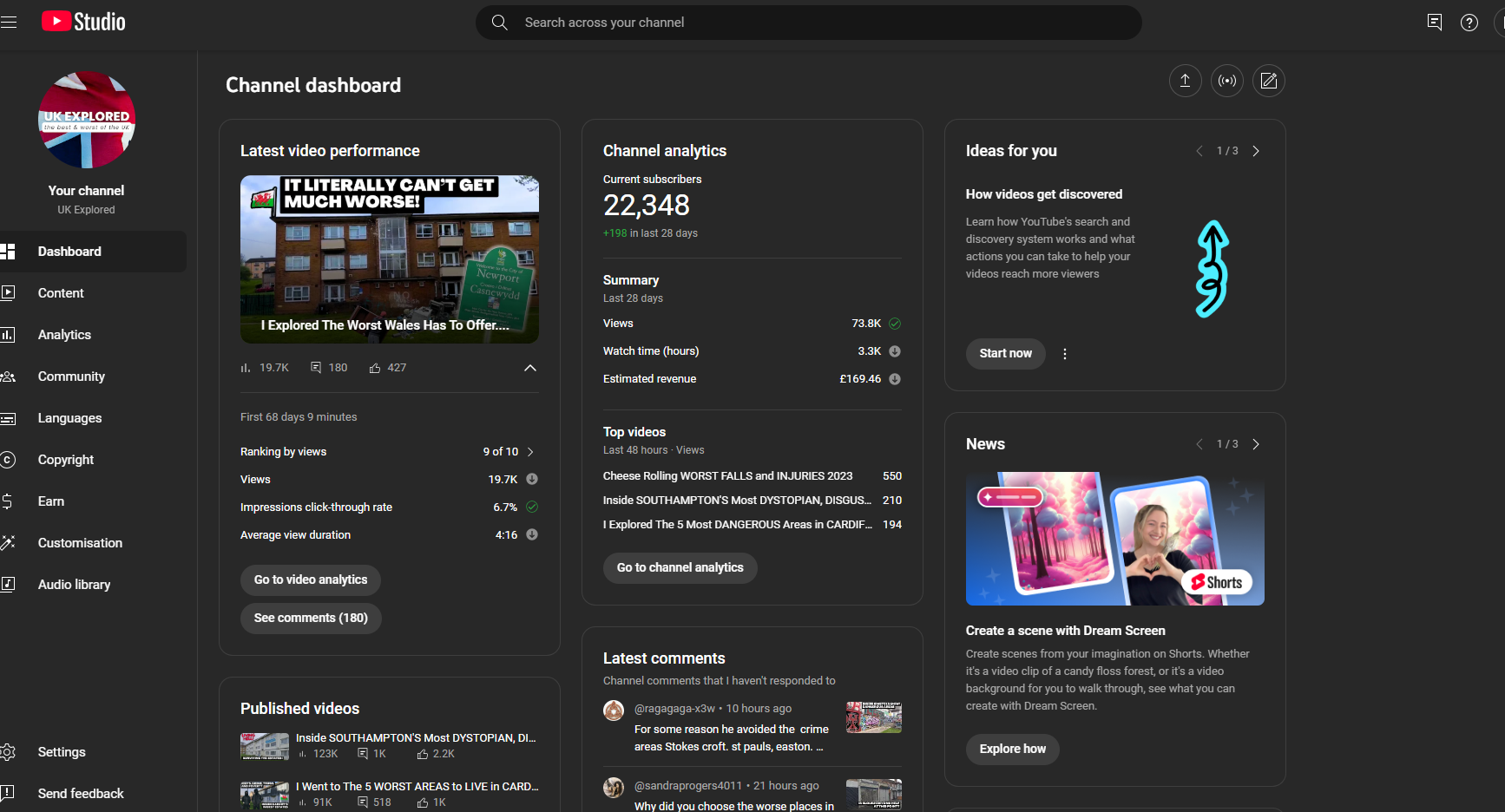Open the Dream Screen Shorts news image
The width and height of the screenshot is (1505, 812).
pos(1115,539)
